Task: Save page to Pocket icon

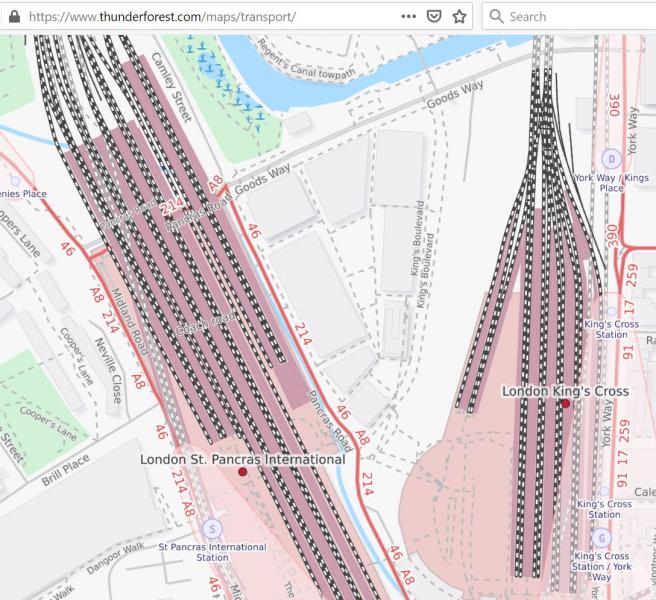Action: pyautogui.click(x=434, y=16)
